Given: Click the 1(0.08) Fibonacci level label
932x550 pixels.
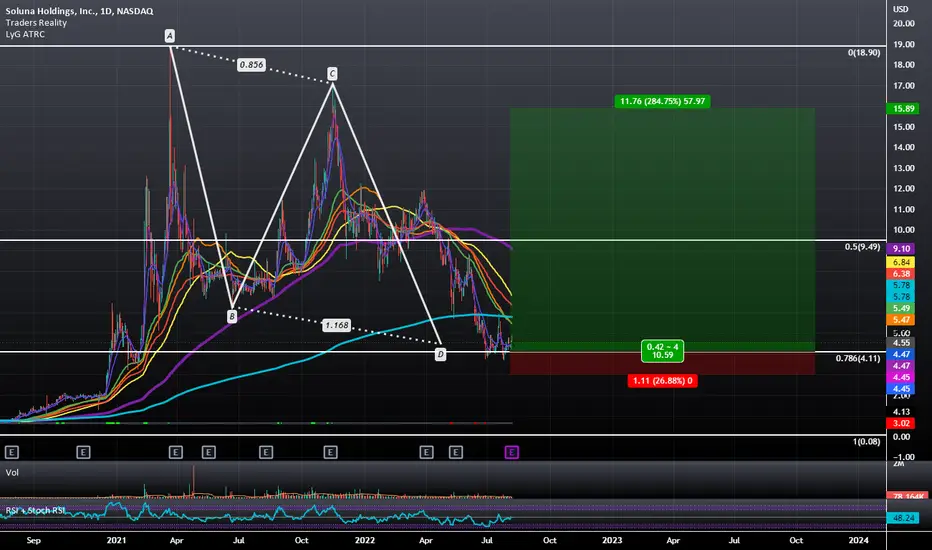Looking at the screenshot, I should 867,441.
